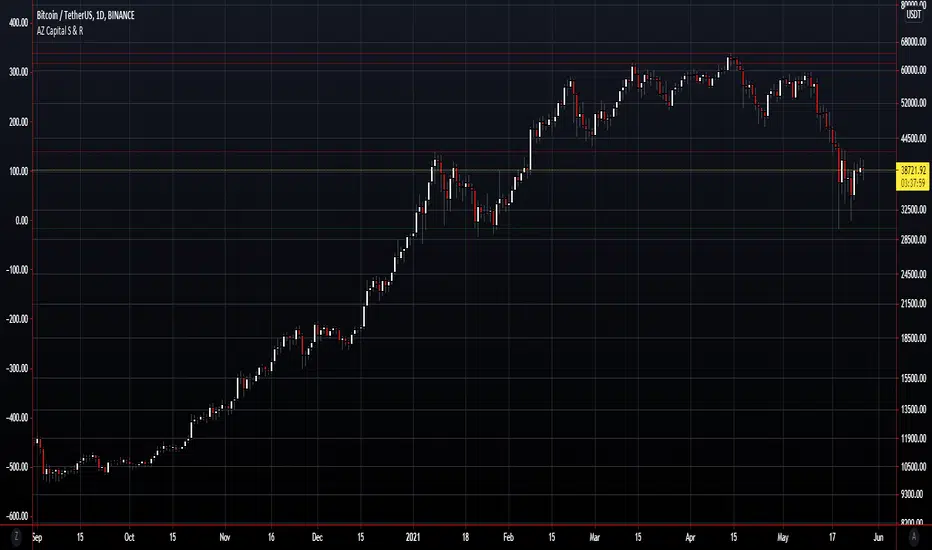Screen dimensions: 932x550
Task: Click the 68000.00 price axis label
Action: [913, 42]
